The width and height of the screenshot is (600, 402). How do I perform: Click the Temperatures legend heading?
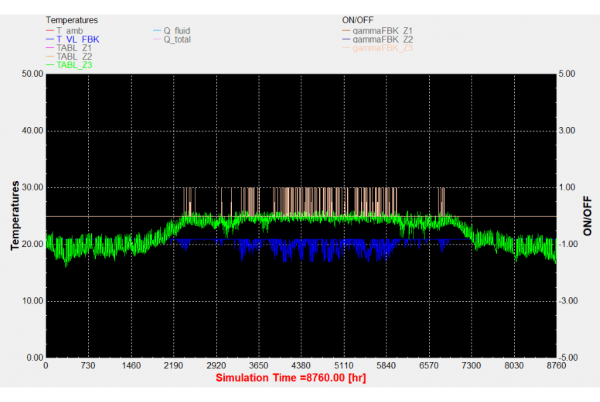click(70, 19)
